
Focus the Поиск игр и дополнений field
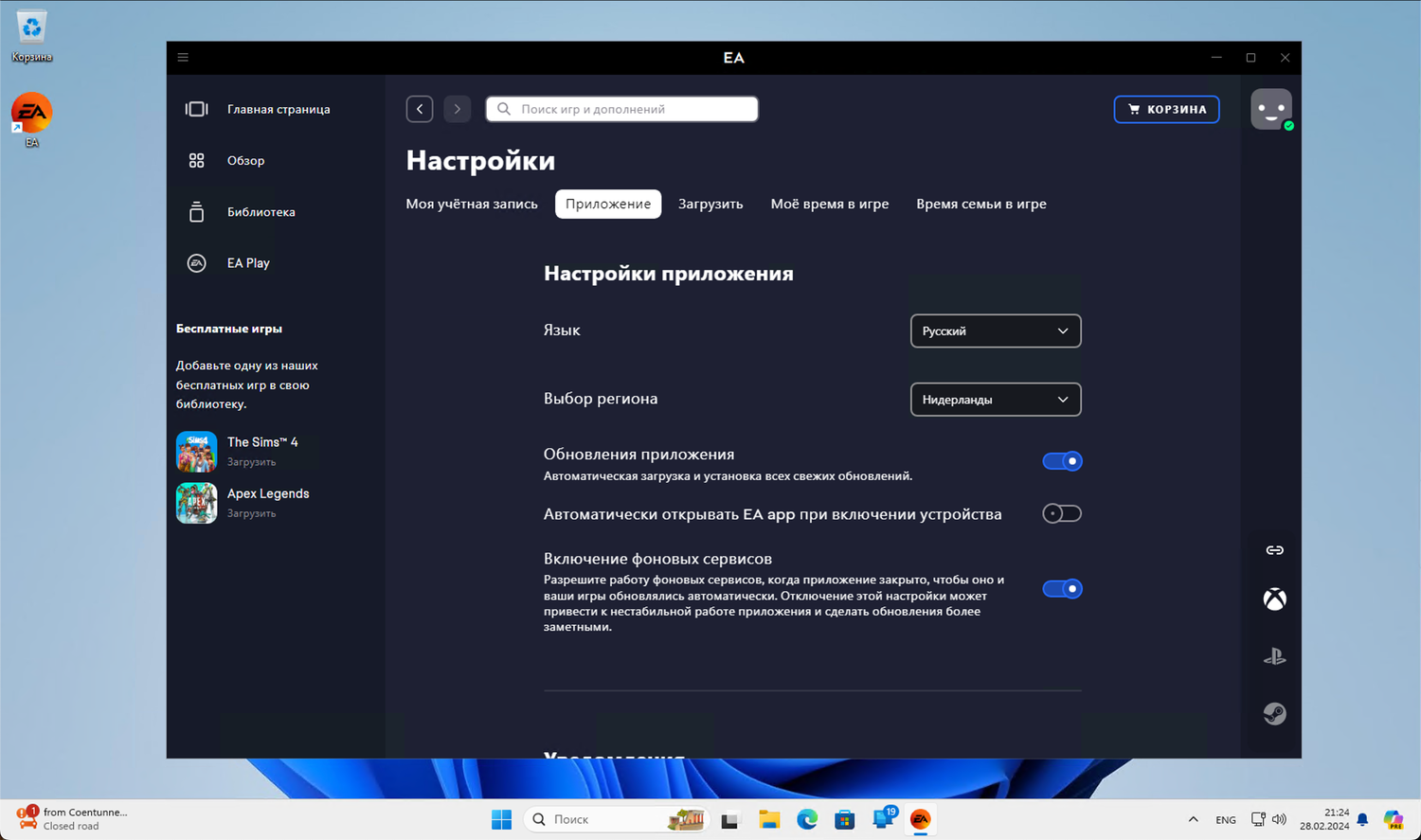(x=622, y=109)
